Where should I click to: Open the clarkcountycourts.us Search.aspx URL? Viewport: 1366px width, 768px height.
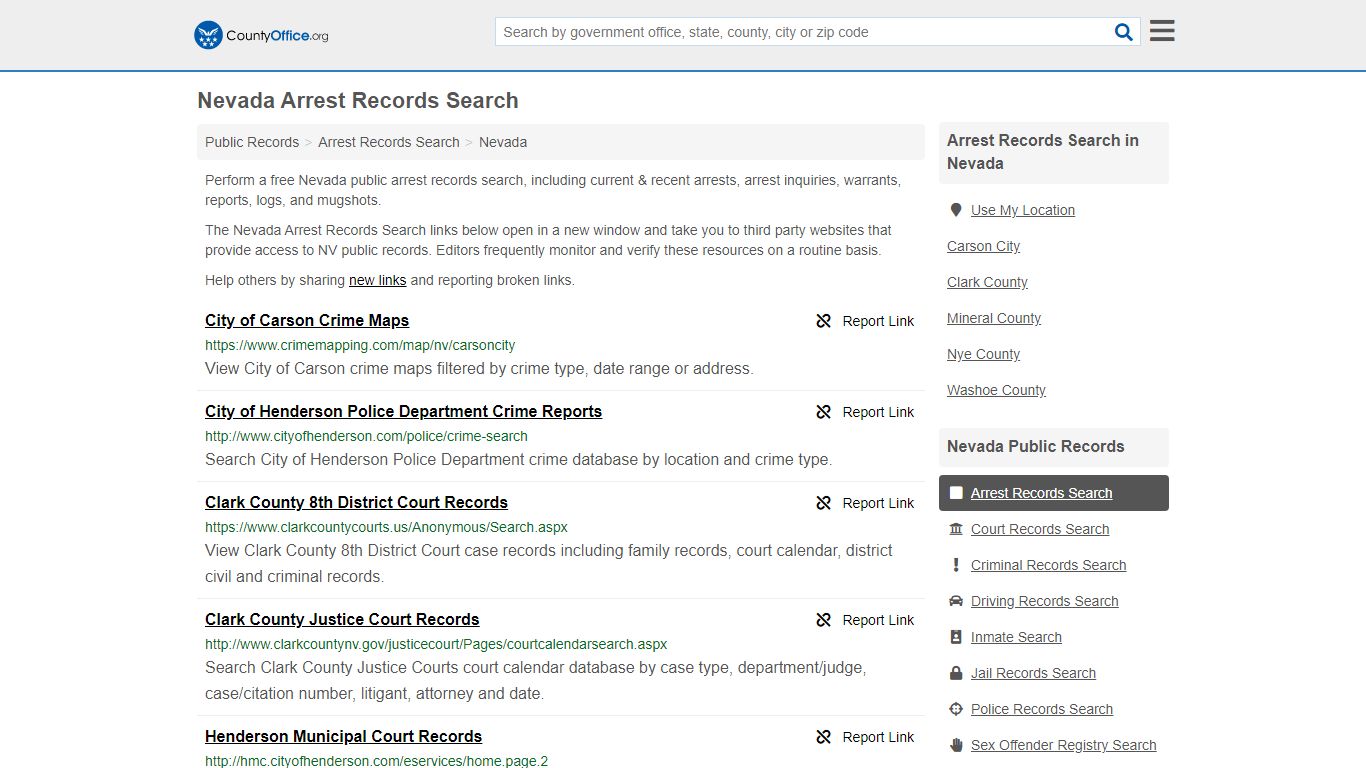pos(386,527)
